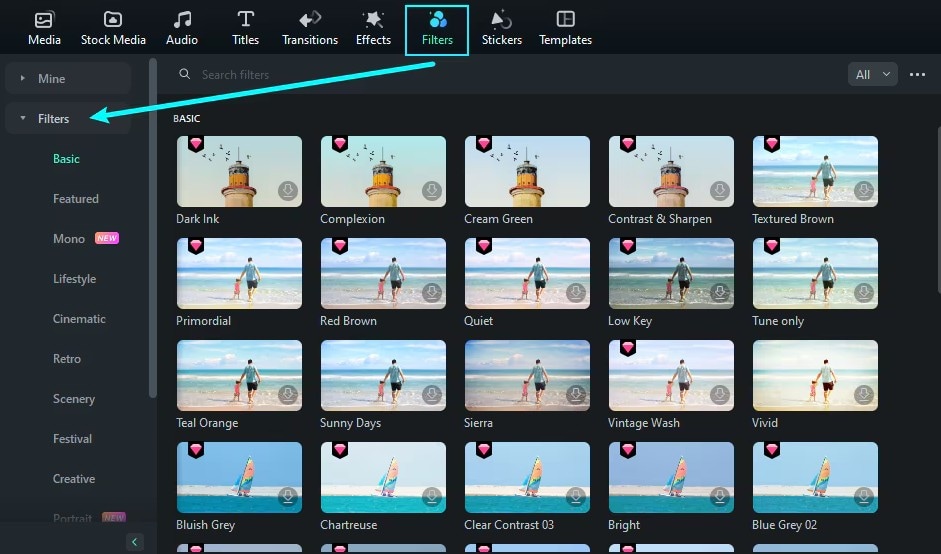Download the Low Key filter
Viewport: 941px width, 554px height.
click(x=720, y=293)
